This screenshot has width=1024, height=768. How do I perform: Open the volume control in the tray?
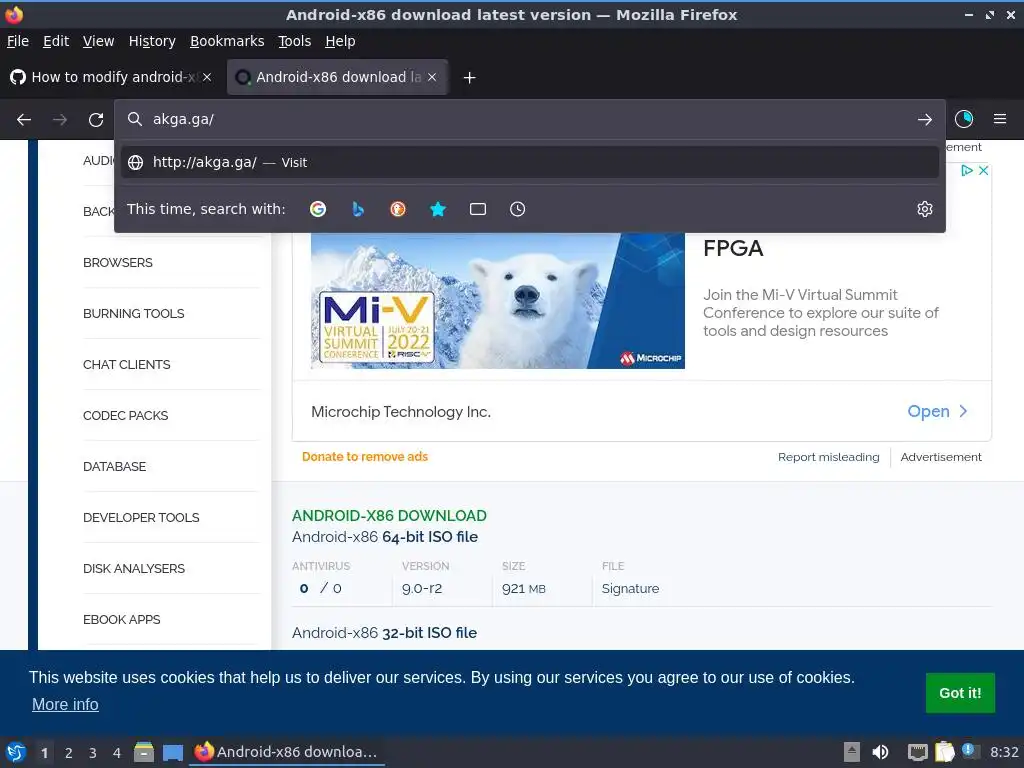880,752
